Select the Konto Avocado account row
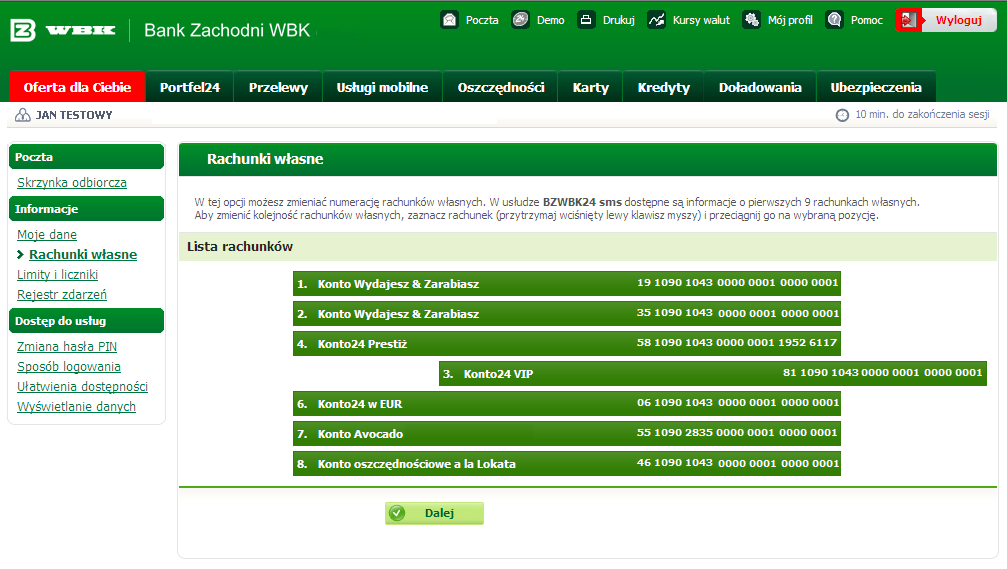This screenshot has width=1007, height=569. click(x=566, y=433)
